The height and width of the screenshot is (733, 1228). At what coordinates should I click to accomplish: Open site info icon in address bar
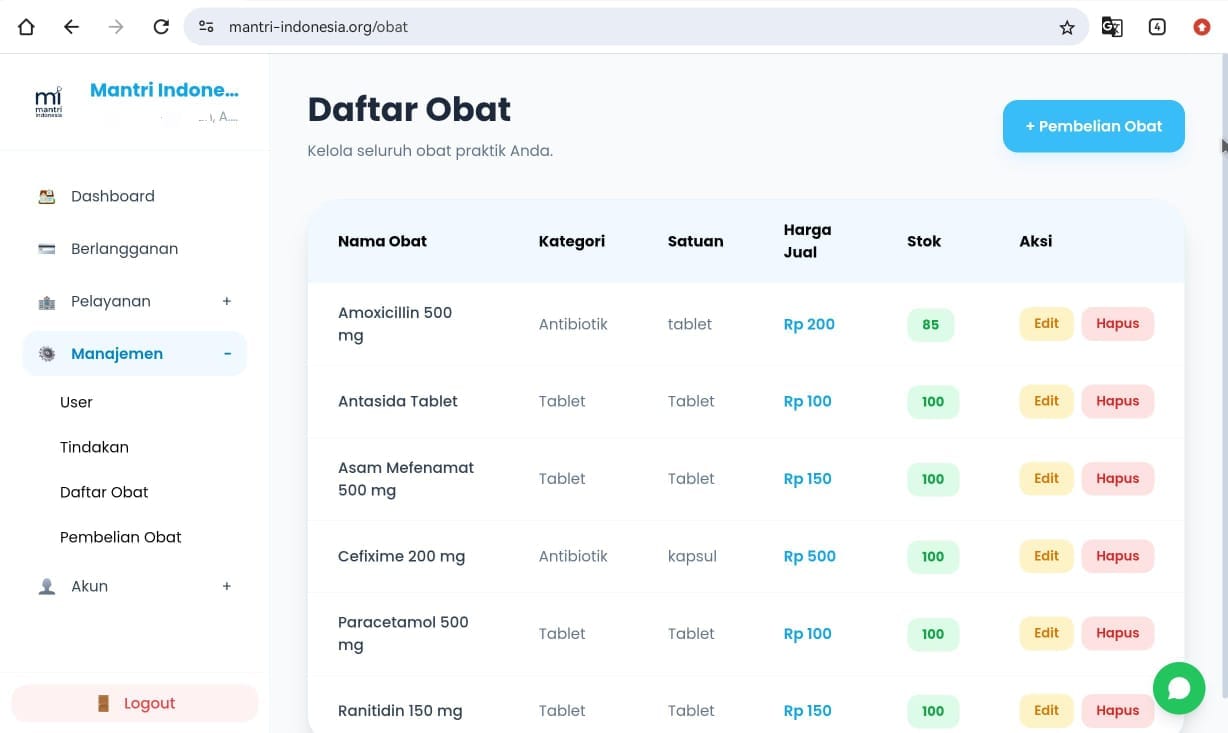pos(206,27)
